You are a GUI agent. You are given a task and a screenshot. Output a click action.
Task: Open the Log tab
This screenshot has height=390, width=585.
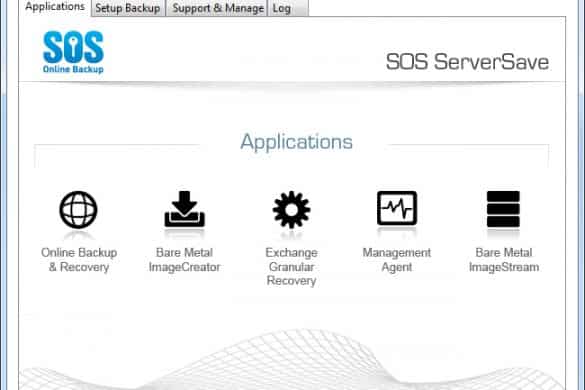point(288,8)
